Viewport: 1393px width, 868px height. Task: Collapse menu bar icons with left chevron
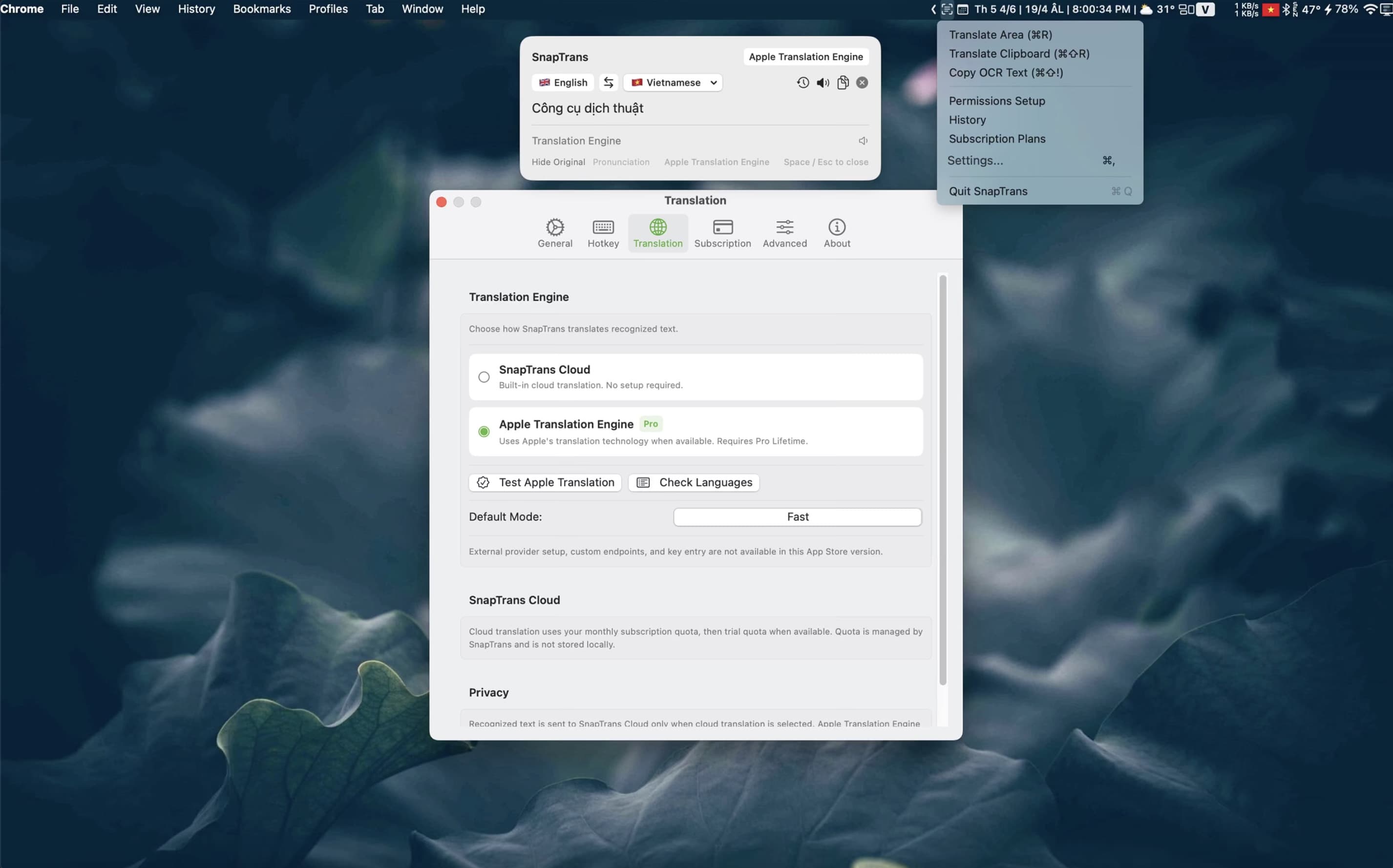point(933,9)
